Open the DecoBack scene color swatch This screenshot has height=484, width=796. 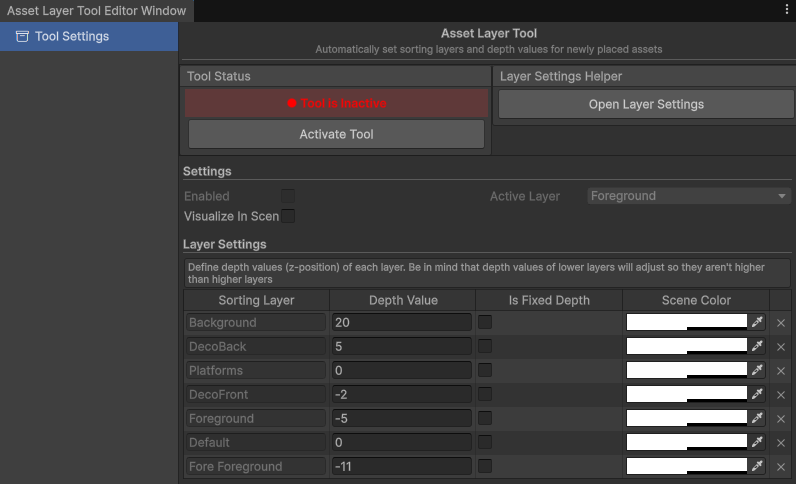click(x=687, y=346)
